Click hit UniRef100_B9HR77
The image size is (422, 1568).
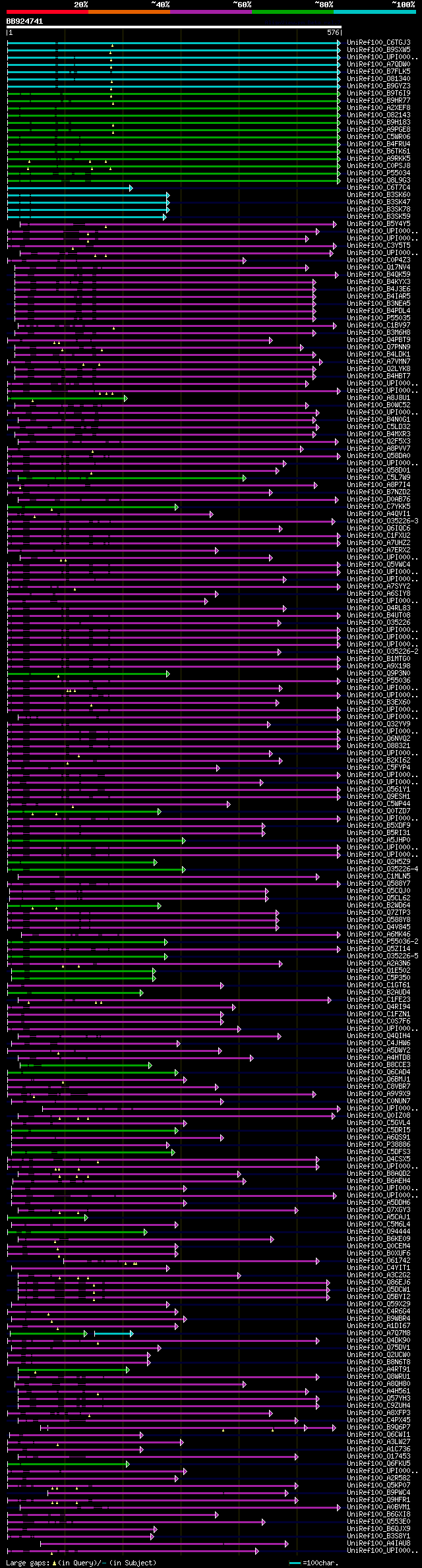(x=378, y=101)
